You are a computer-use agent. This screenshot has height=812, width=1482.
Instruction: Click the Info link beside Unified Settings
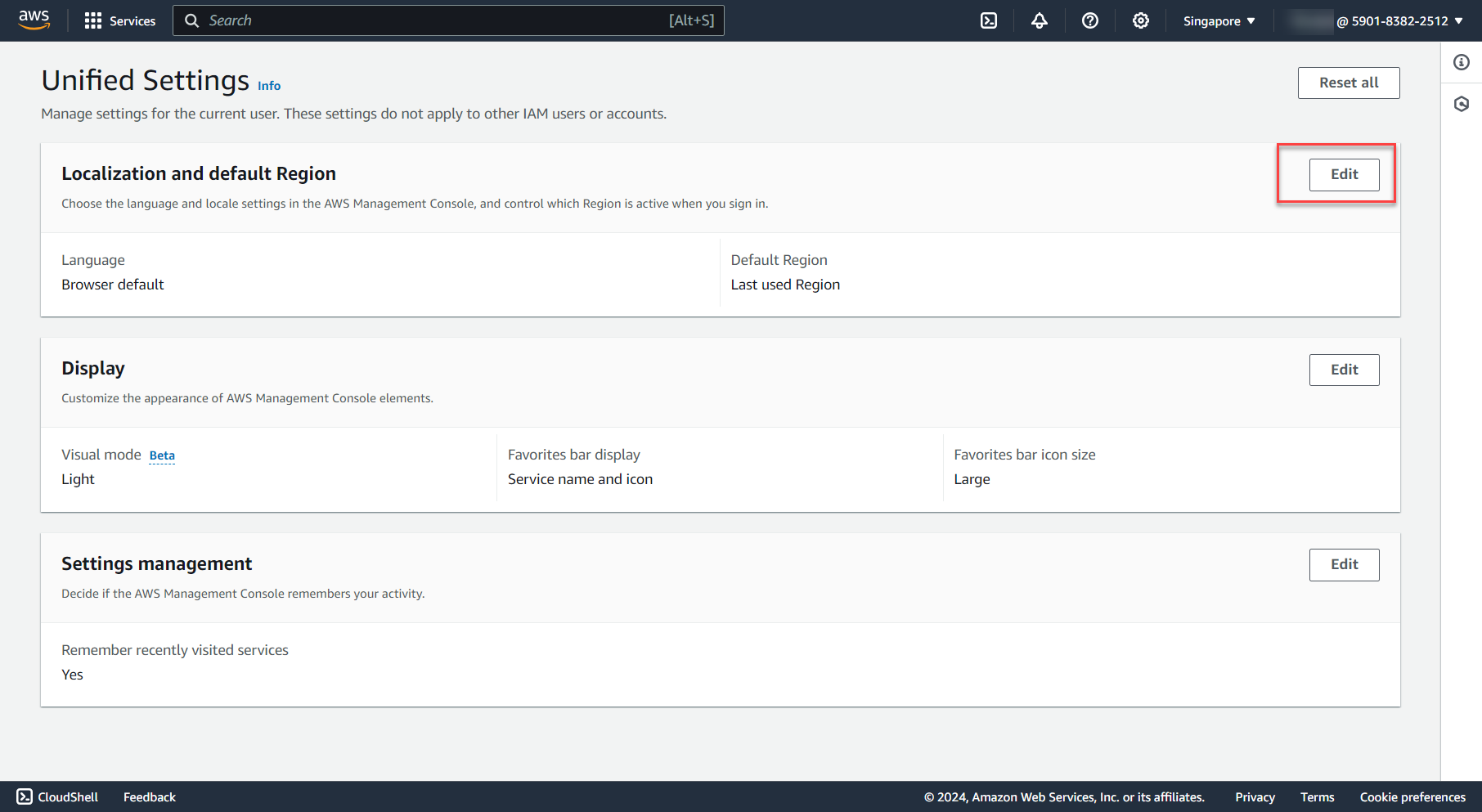coord(269,85)
